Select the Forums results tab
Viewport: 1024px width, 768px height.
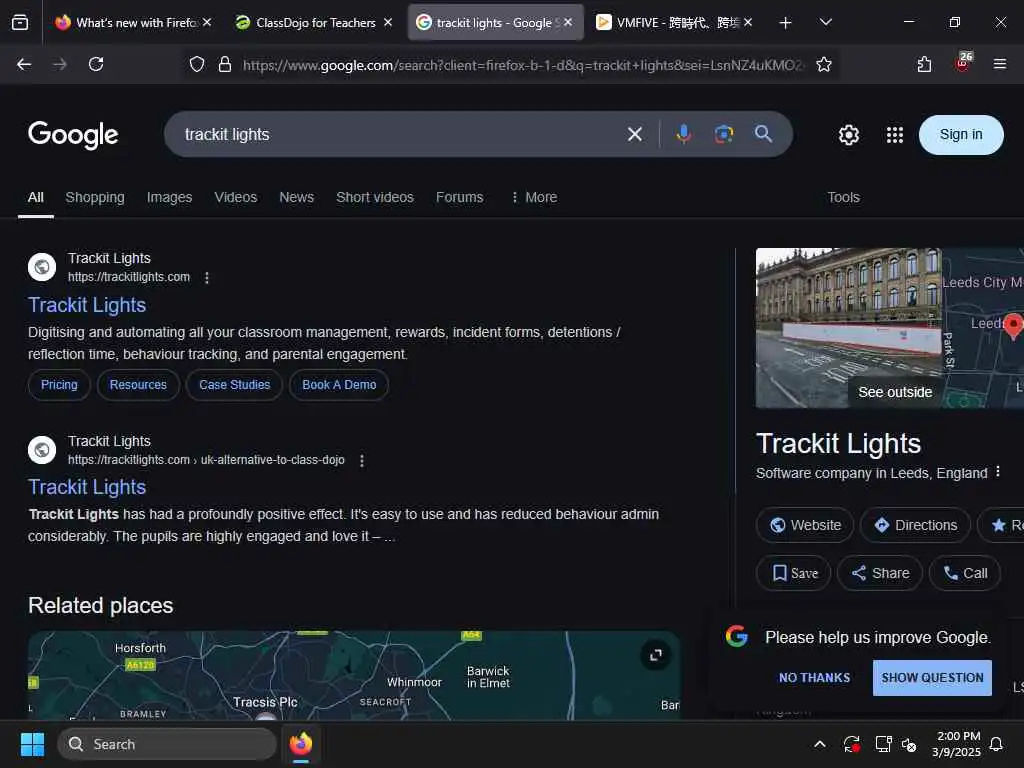(460, 197)
